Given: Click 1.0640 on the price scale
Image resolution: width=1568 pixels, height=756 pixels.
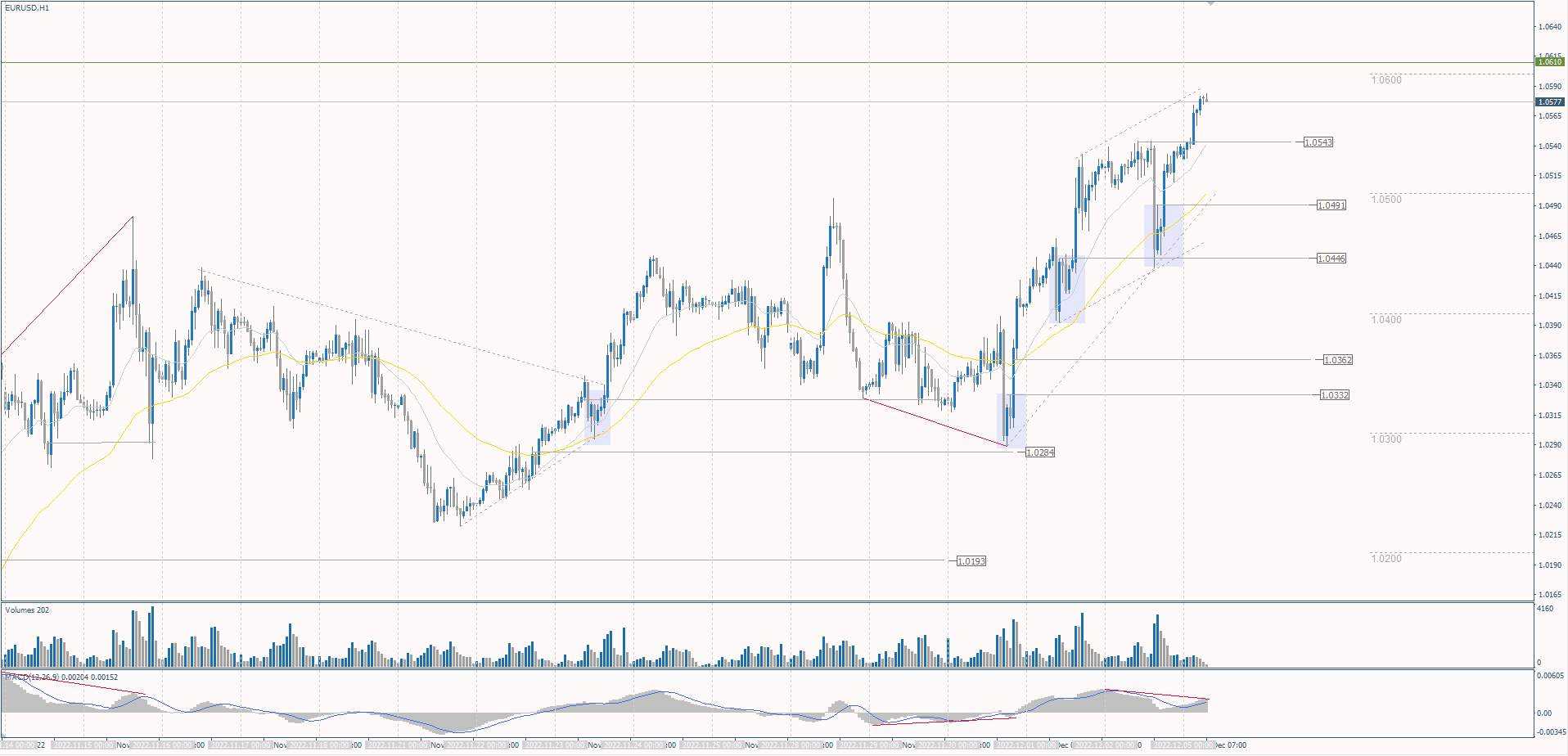Looking at the screenshot, I should pyautogui.click(x=1549, y=27).
